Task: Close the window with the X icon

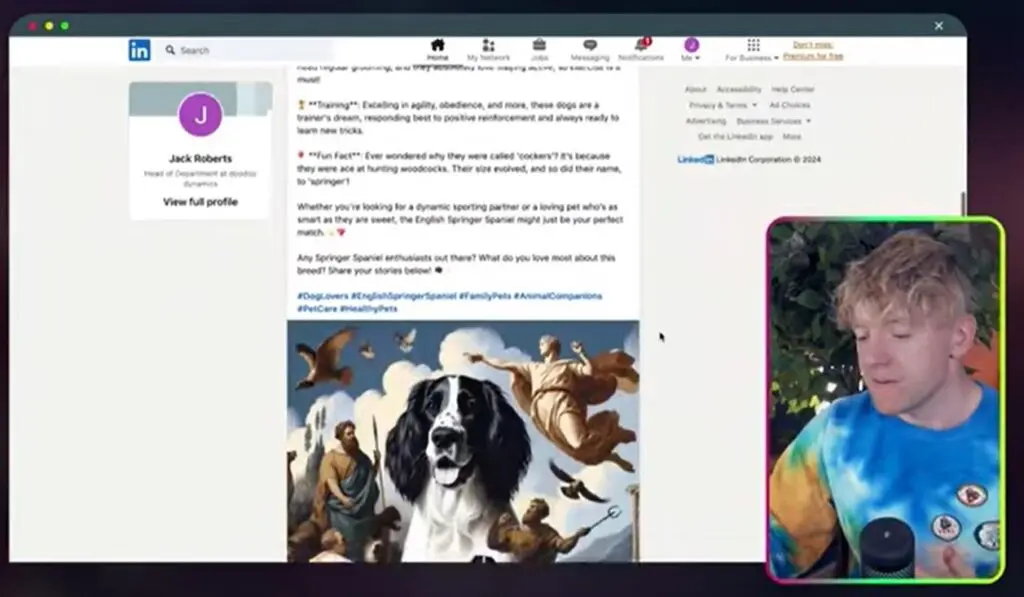Action: pyautogui.click(x=938, y=26)
